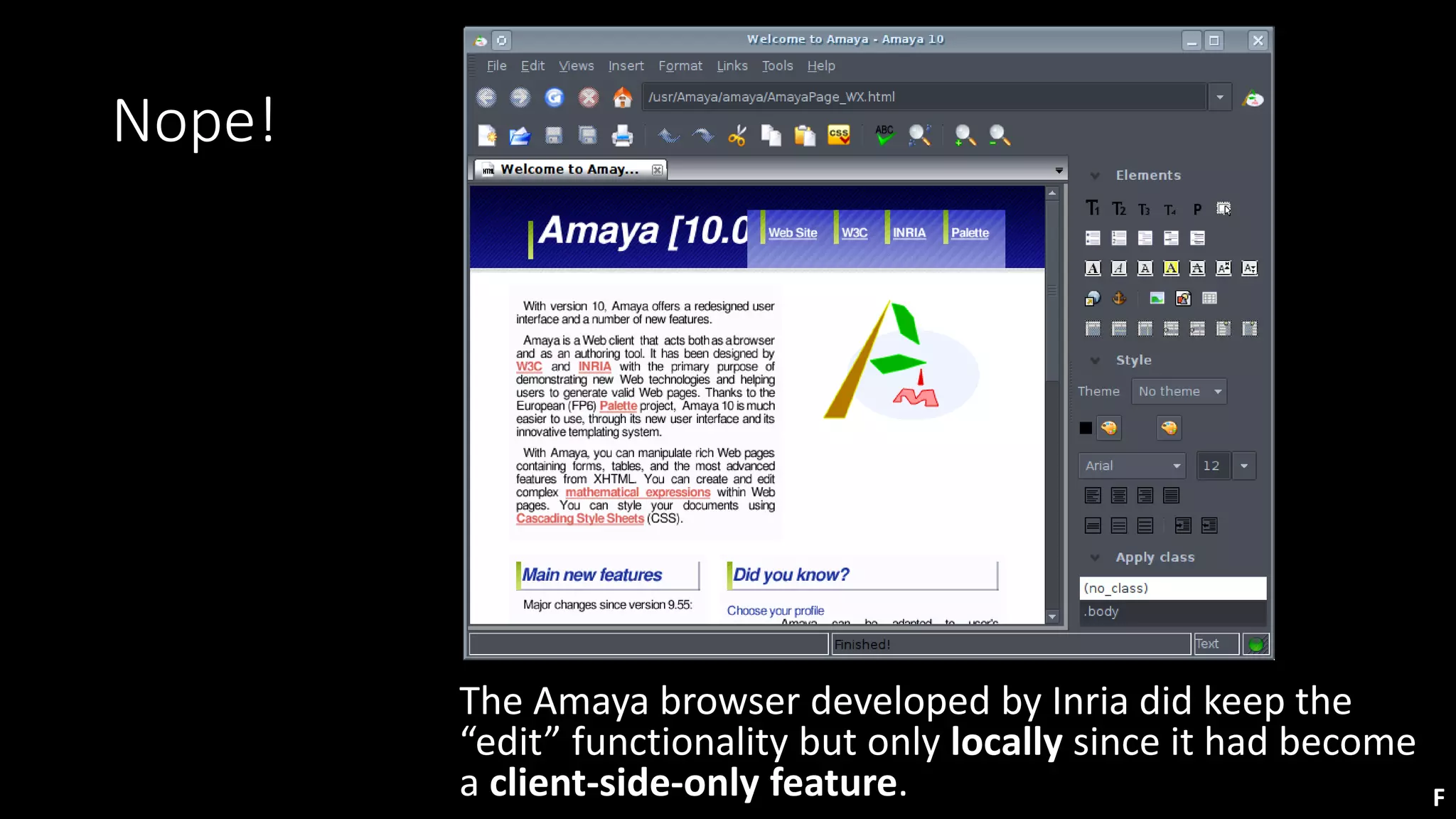Open the Edit menu

click(532, 65)
